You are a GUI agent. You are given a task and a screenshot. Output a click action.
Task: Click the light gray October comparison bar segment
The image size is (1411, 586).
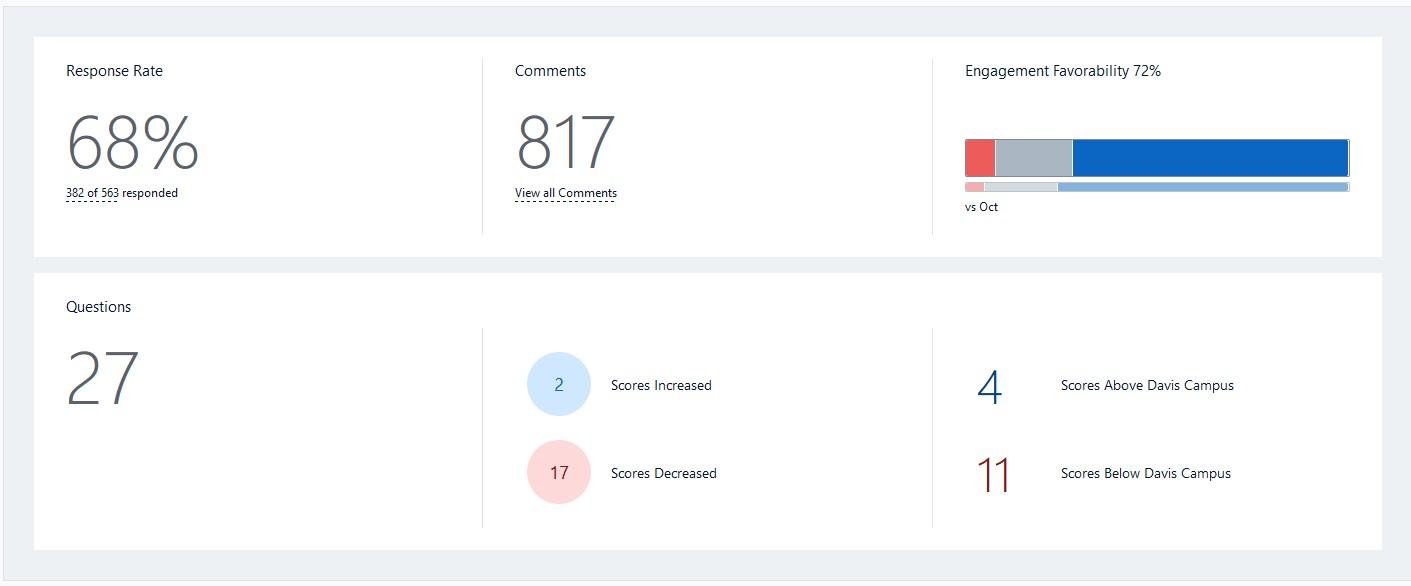pyautogui.click(x=1020, y=187)
